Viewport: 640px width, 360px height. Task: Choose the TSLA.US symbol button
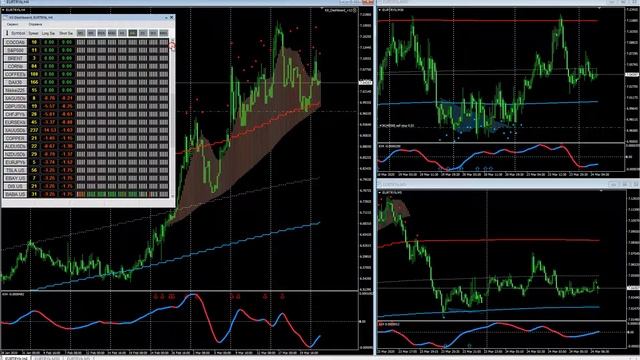pos(16,170)
